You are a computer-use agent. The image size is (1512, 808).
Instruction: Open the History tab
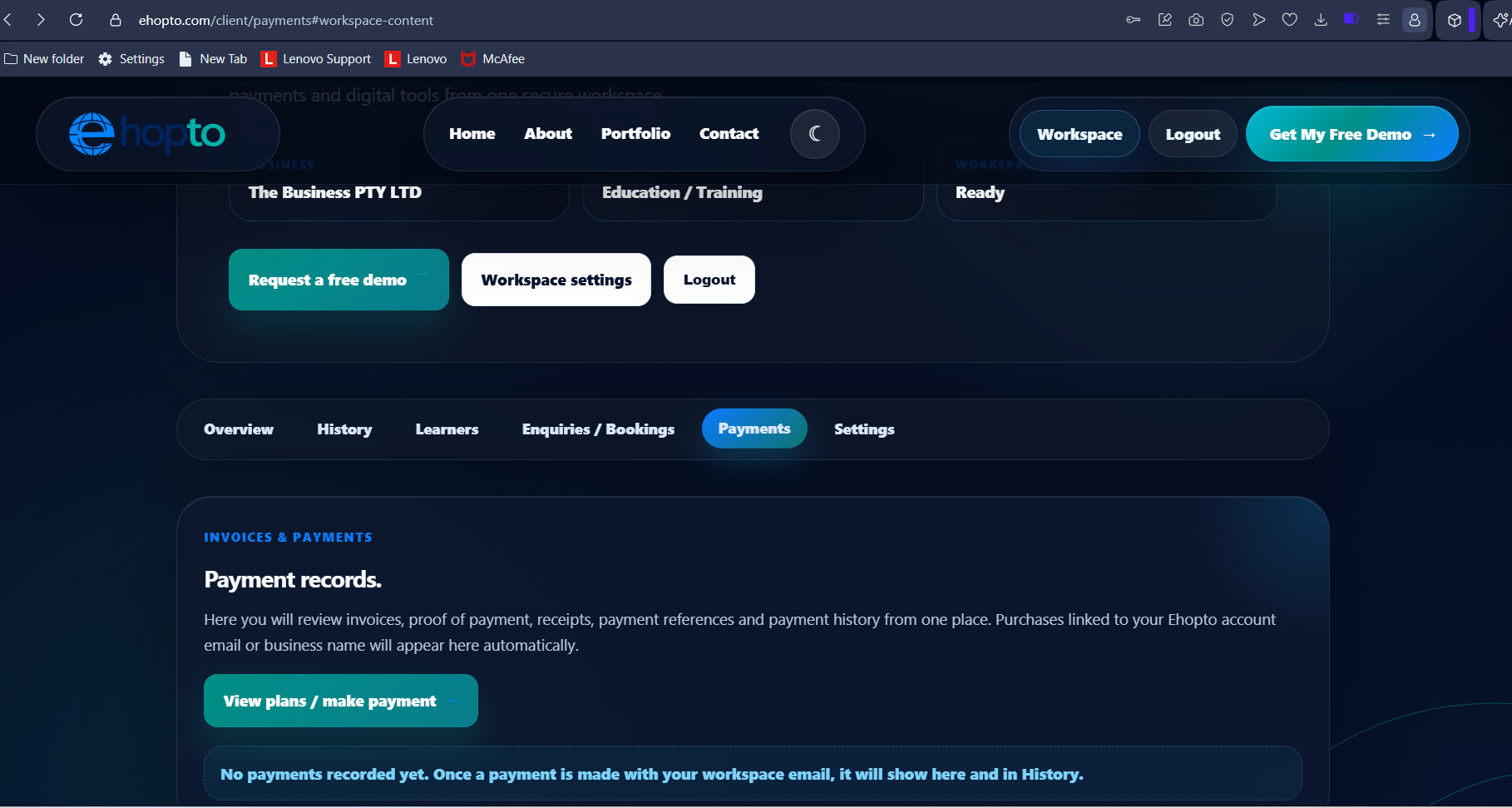[x=344, y=429]
